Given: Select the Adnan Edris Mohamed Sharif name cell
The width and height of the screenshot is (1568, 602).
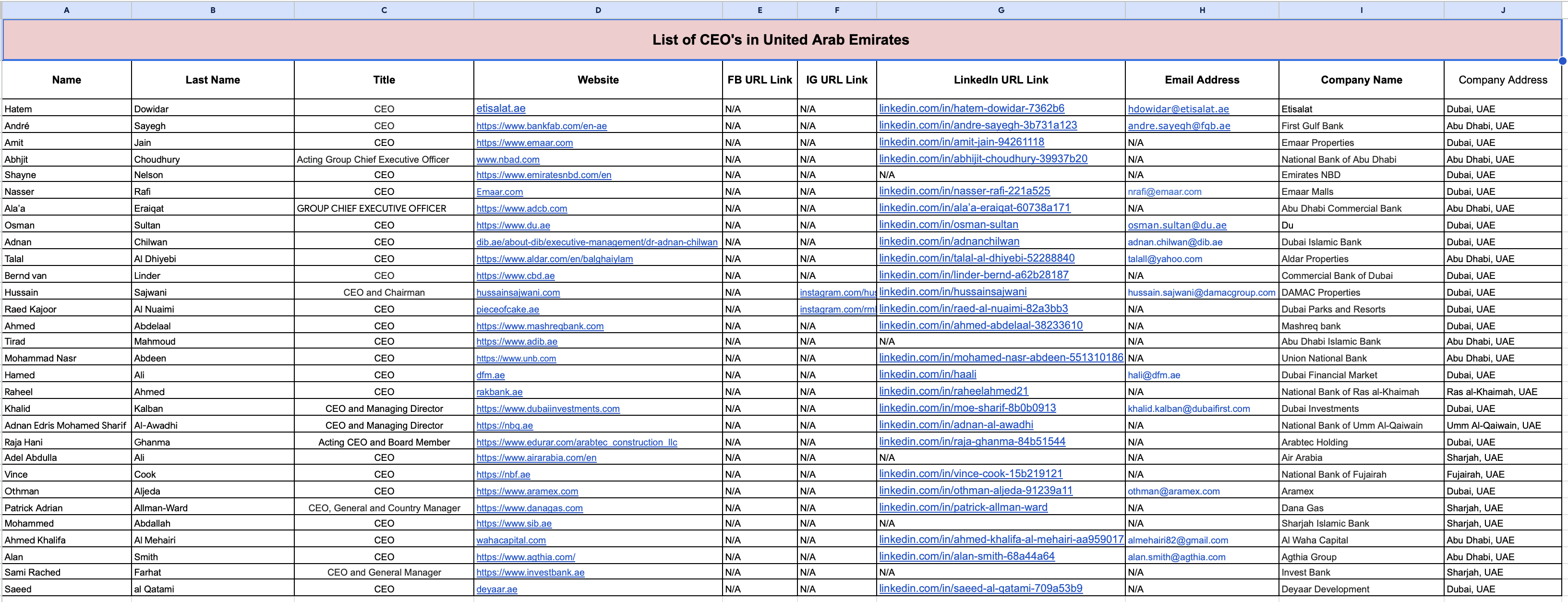Looking at the screenshot, I should (x=67, y=425).
